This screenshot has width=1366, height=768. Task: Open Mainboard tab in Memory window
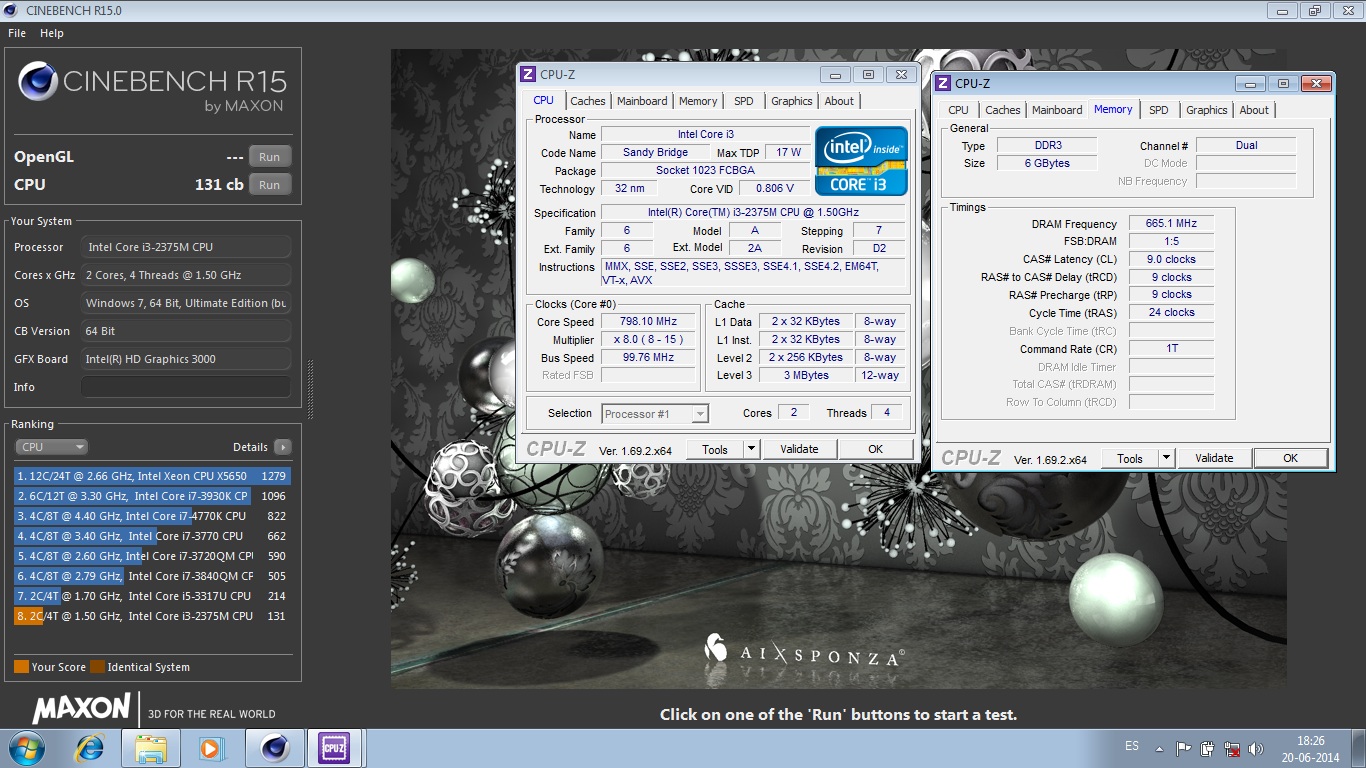coord(1057,110)
